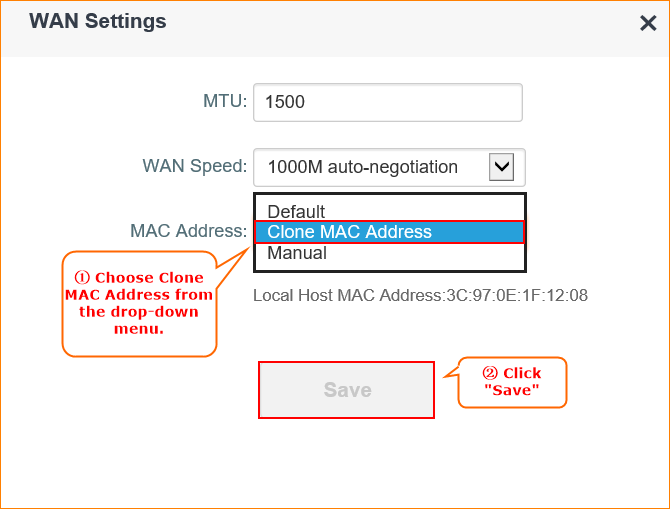This screenshot has width=670, height=509.
Task: Click the circled number one marker
Action: 83,278
